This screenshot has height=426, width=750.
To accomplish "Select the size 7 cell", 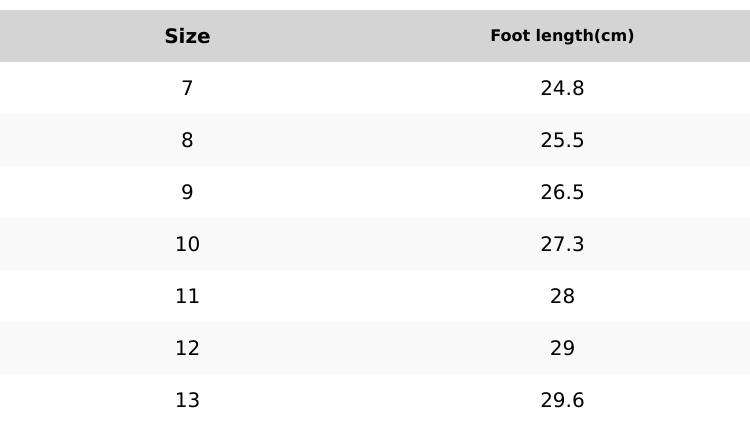I will (187, 88).
